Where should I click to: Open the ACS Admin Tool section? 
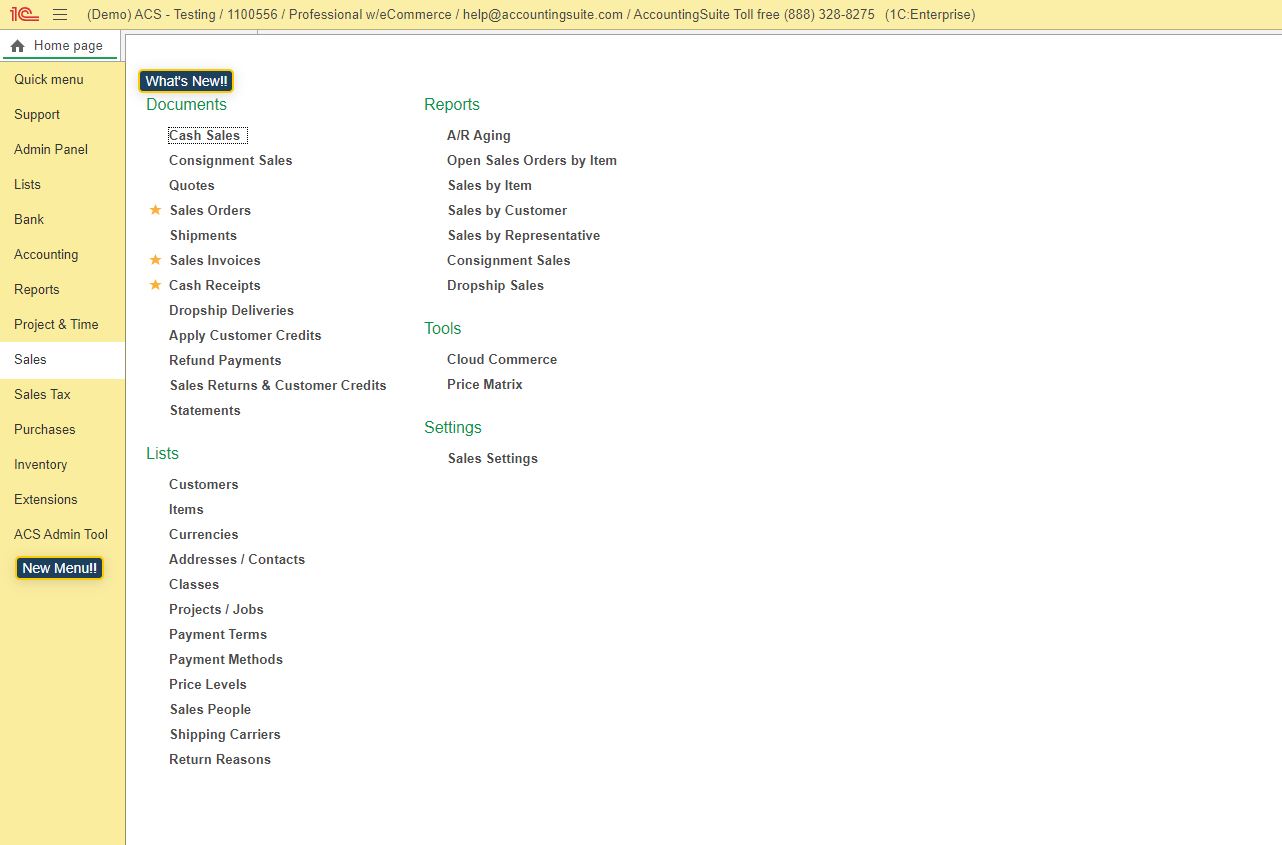click(x=62, y=535)
